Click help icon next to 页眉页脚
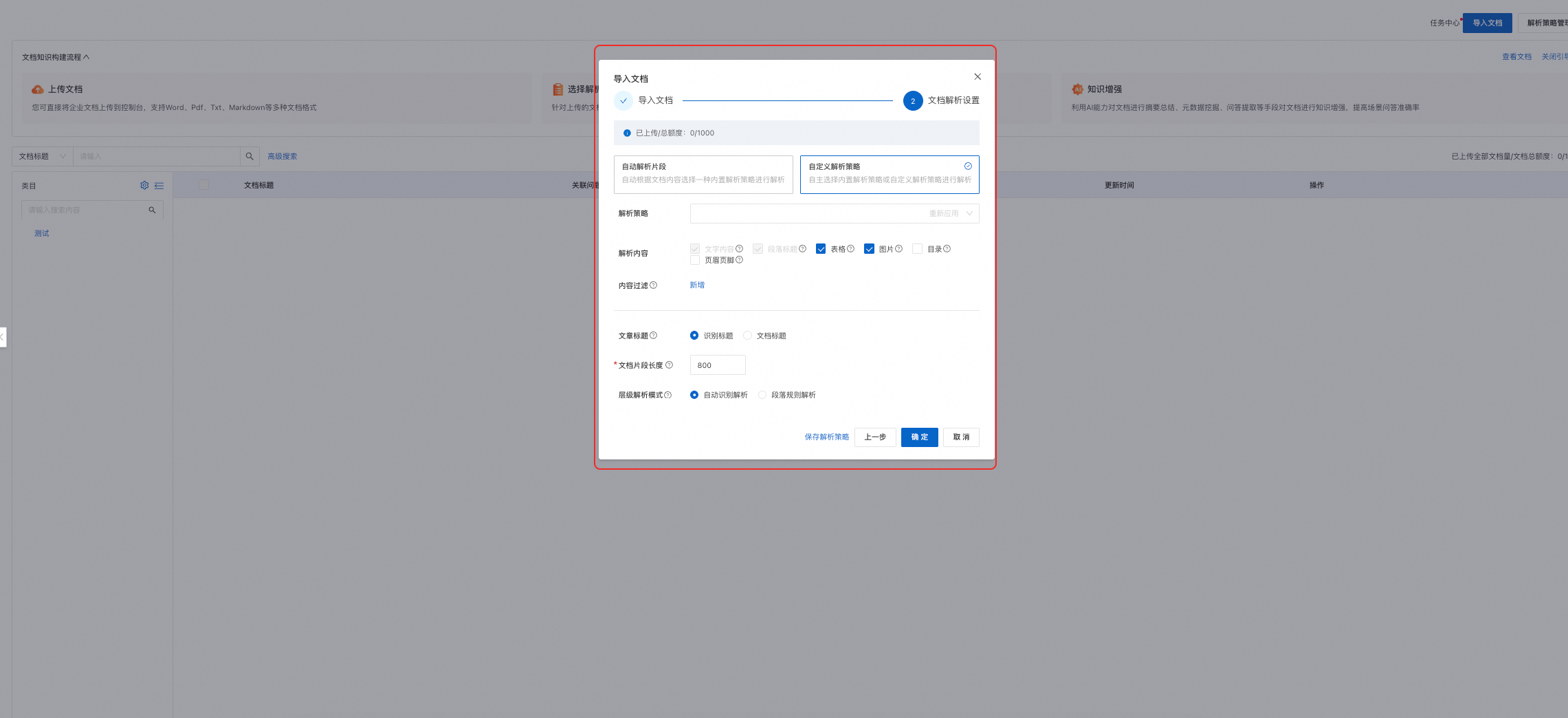The height and width of the screenshot is (718, 1568). [739, 259]
